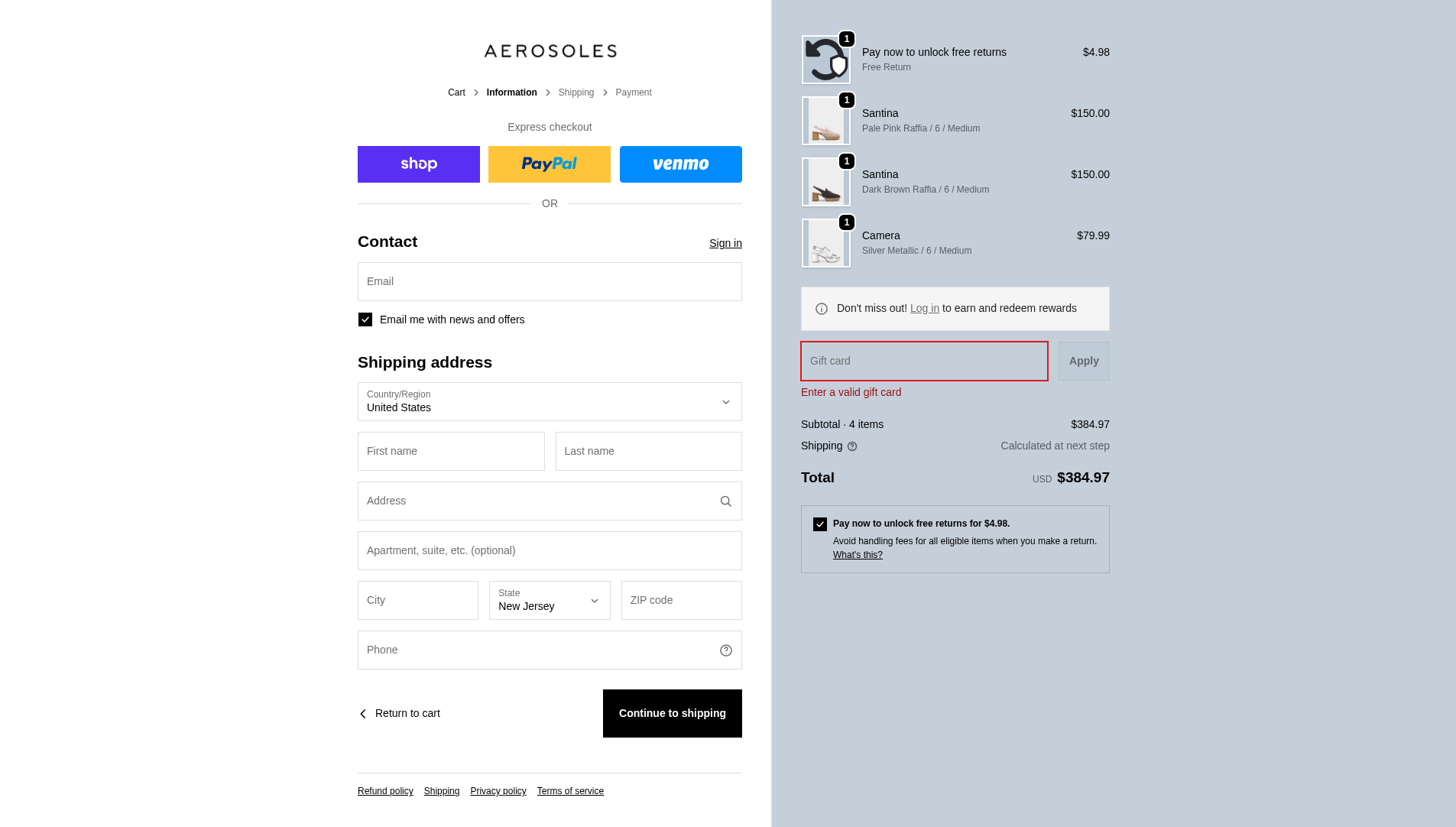The image size is (1456, 827).
Task: Choose Venmo express checkout
Action: pyautogui.click(x=680, y=164)
